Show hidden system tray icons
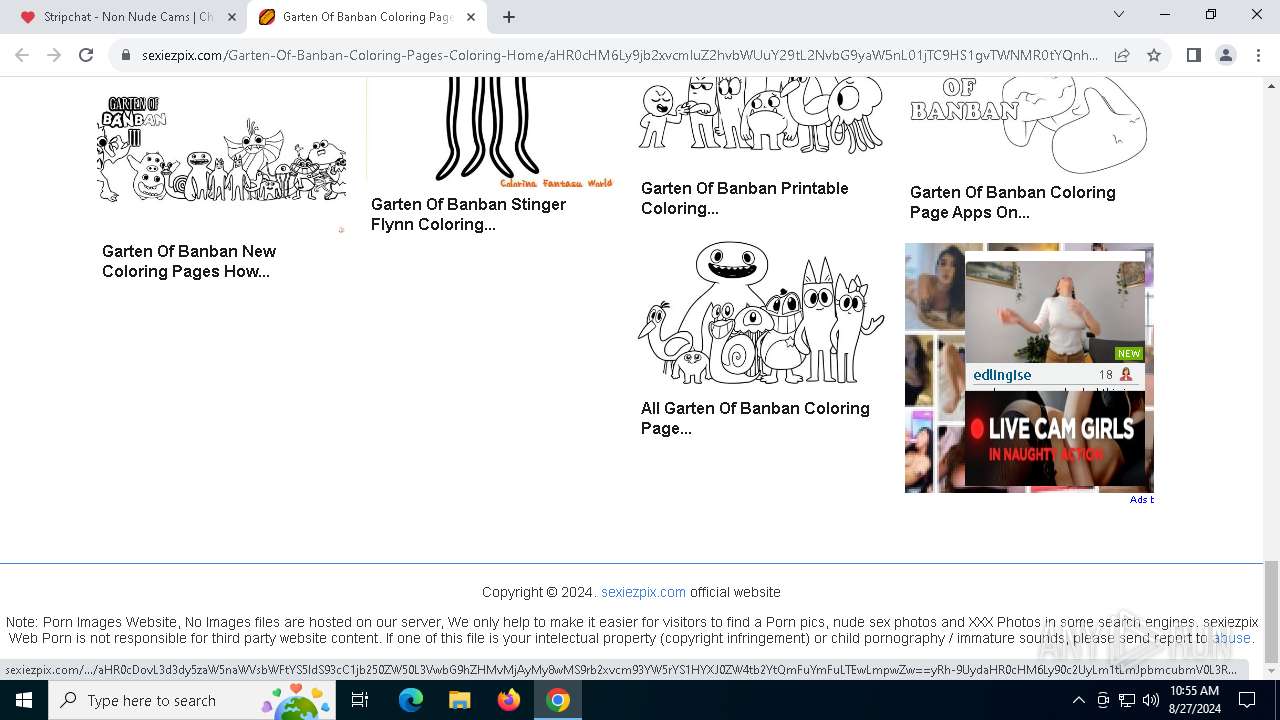Image resolution: width=1280 pixels, height=720 pixels. coord(1078,700)
